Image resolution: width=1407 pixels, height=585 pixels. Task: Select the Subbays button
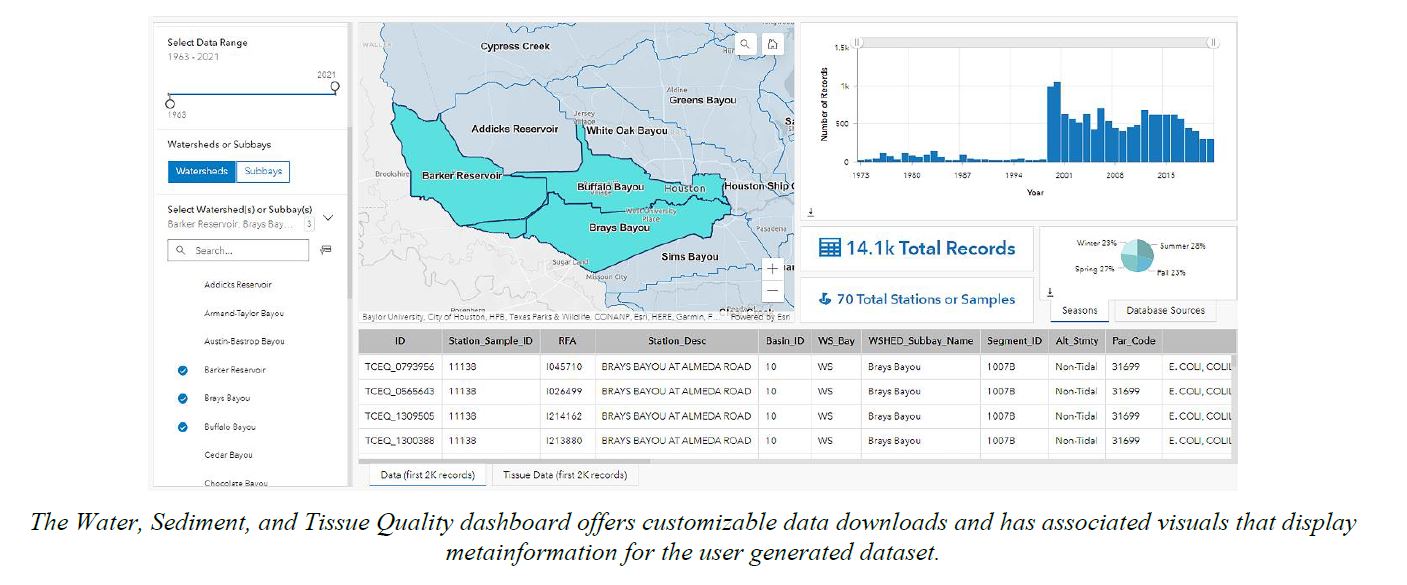pos(262,171)
